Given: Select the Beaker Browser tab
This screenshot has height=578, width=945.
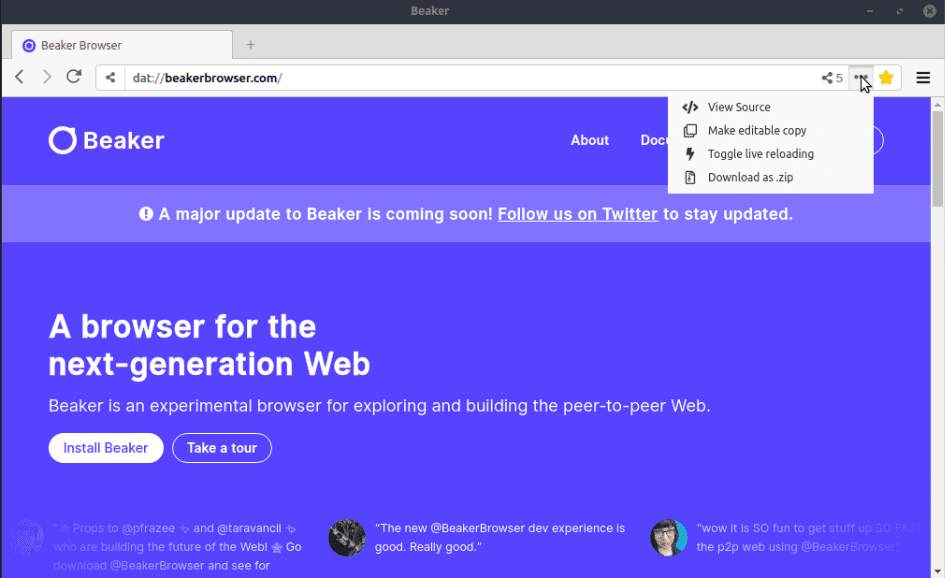Looking at the screenshot, I should coord(122,45).
